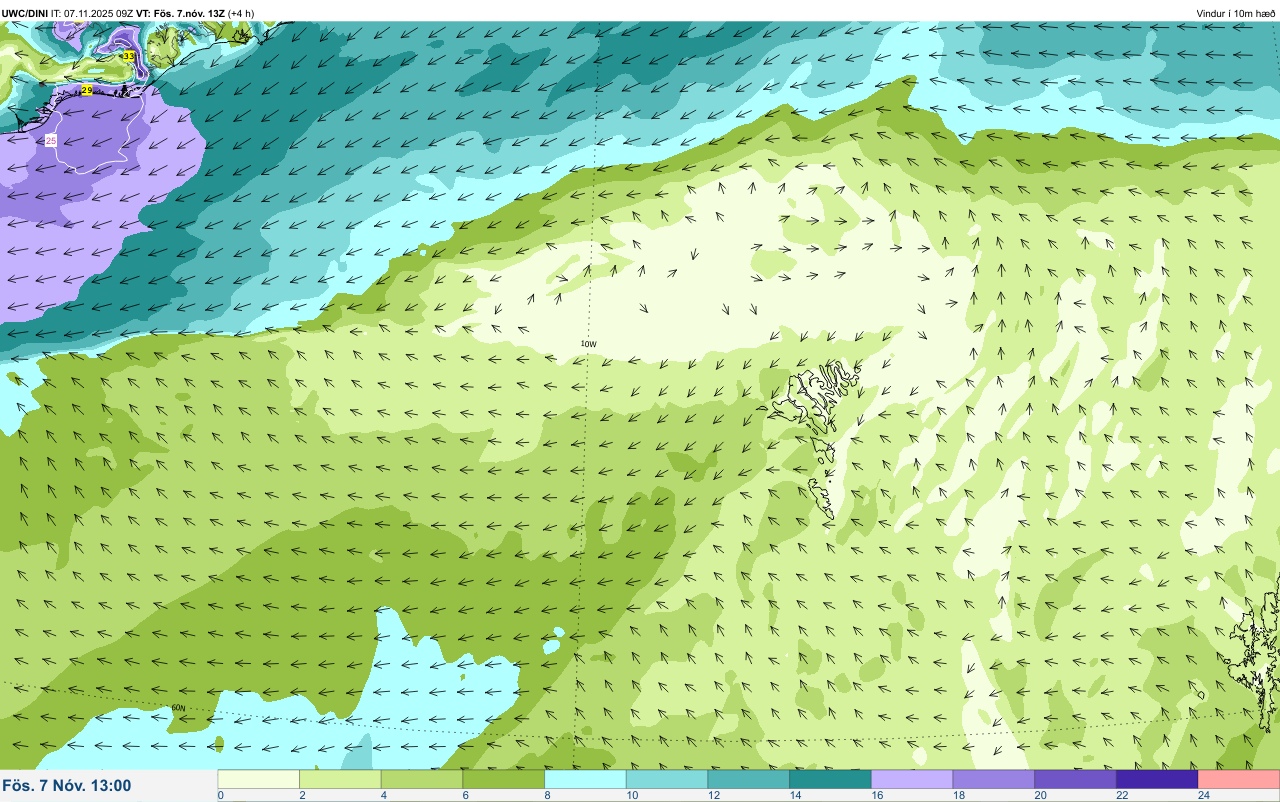1280x802 pixels.
Task: Click the legend scale number '0'
Action: tap(220, 795)
